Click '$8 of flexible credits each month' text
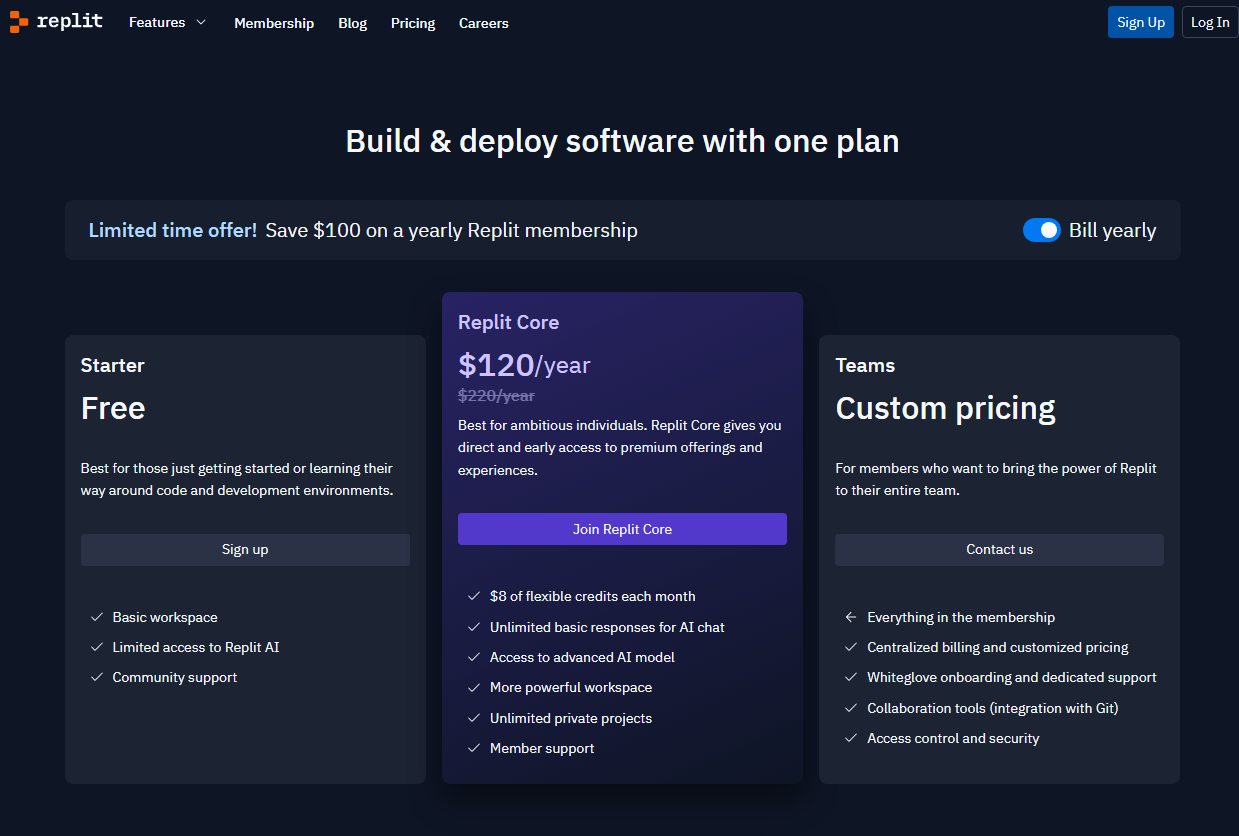 [593, 596]
